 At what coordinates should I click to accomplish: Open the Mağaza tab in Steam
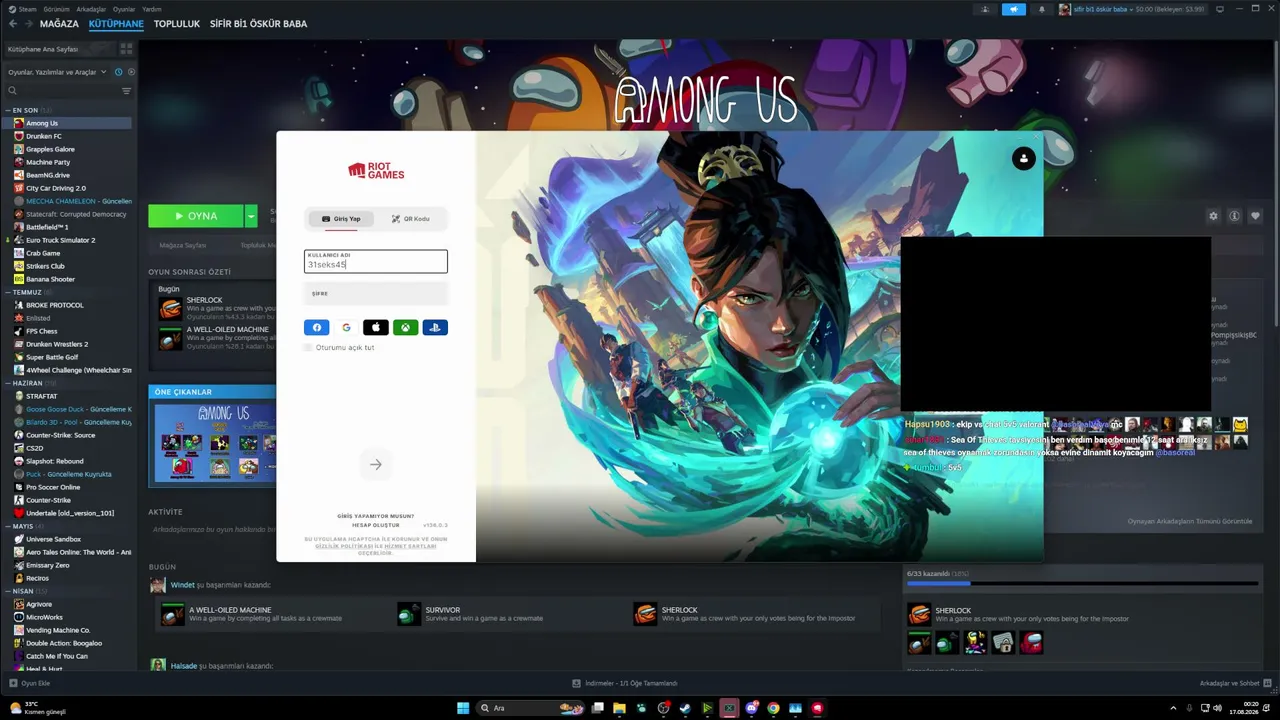pos(59,24)
